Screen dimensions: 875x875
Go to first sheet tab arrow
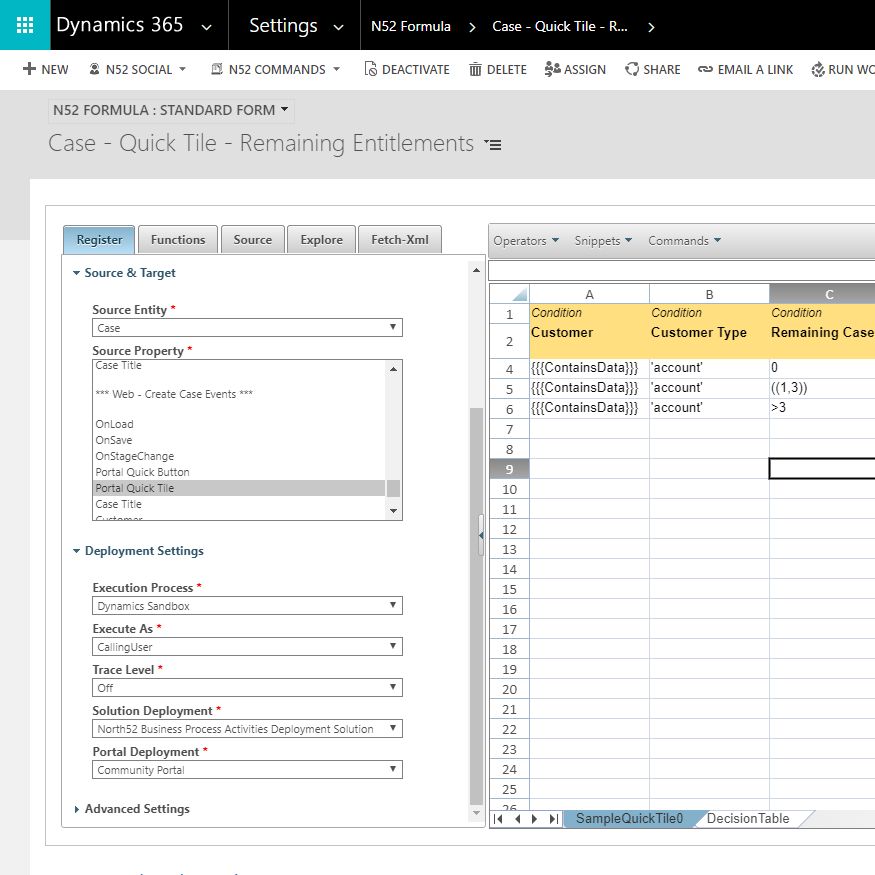[498, 819]
